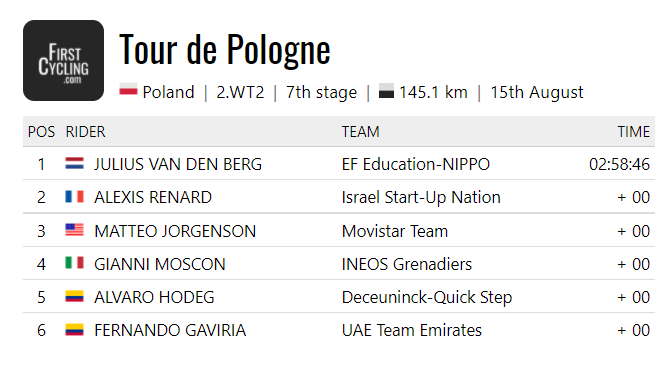This screenshot has width=666, height=368.
Task: Click the Netherlands flag next to Julius Van Den Berg
Action: pos(74,164)
